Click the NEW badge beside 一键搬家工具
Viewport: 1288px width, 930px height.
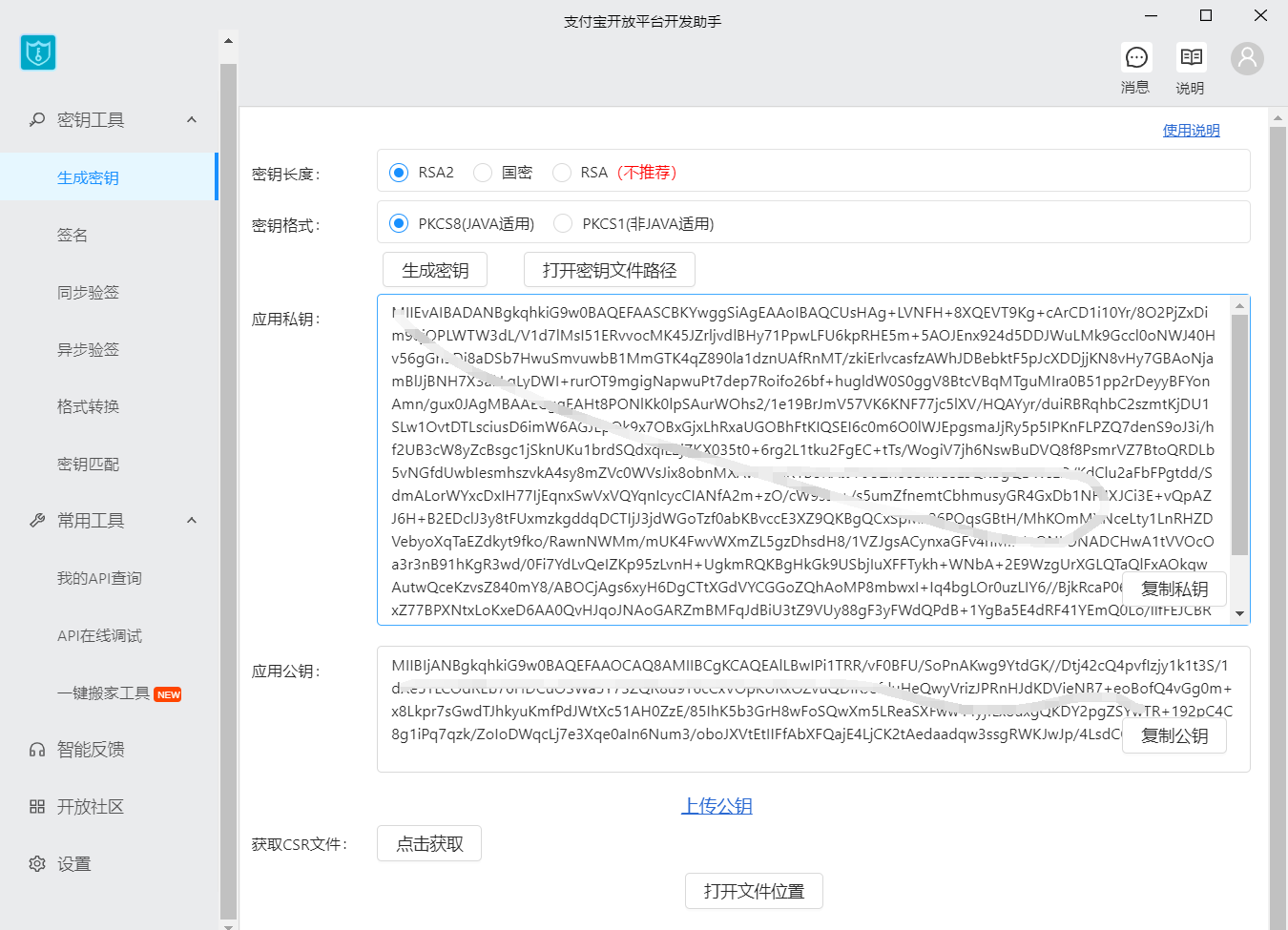click(x=168, y=694)
